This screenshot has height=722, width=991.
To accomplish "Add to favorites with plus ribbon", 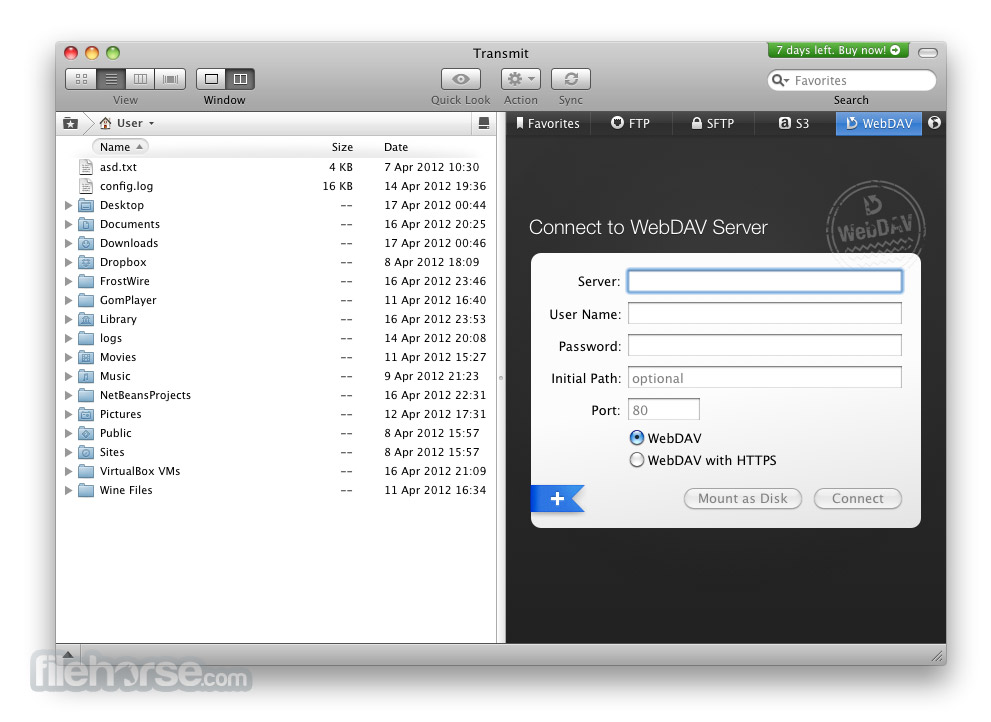I will pos(557,499).
